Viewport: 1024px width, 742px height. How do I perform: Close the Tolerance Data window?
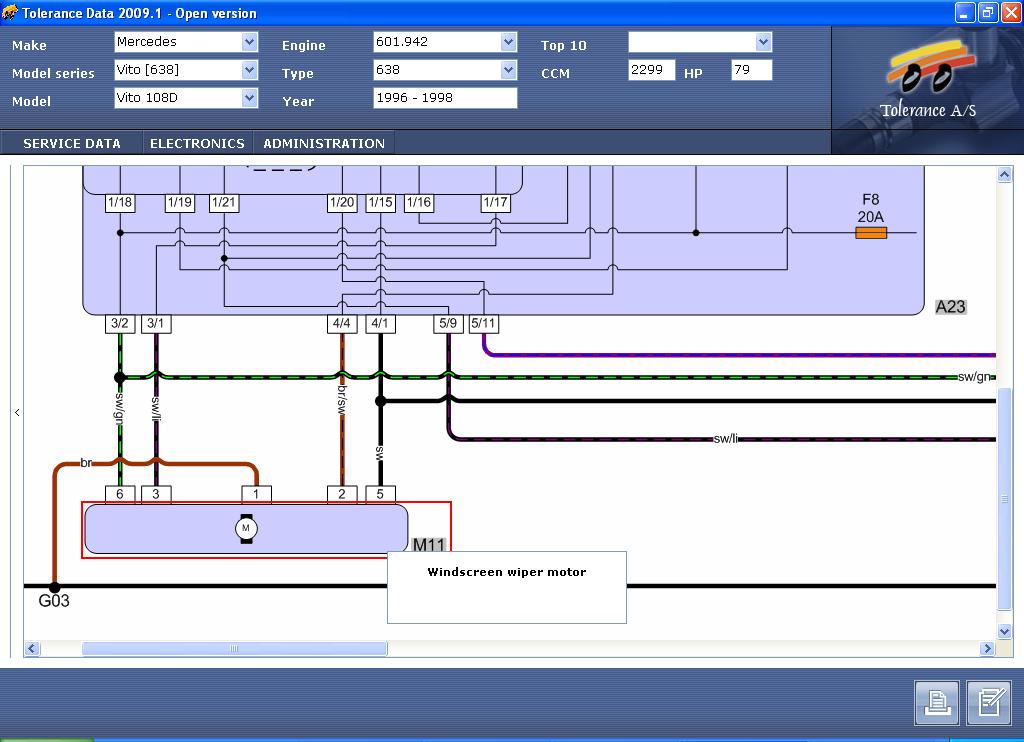(1011, 12)
